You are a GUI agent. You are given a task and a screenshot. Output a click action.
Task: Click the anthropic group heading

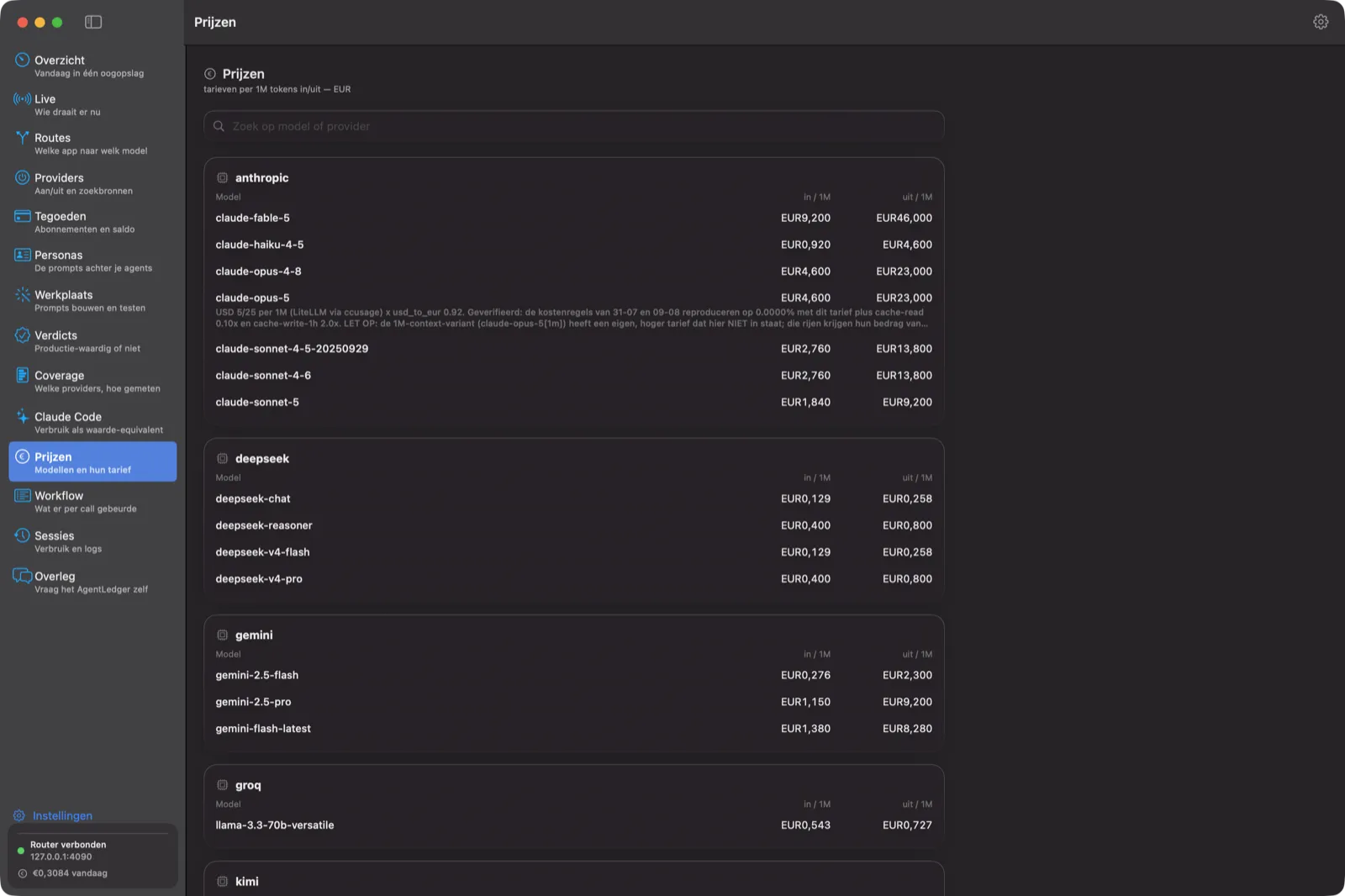261,177
